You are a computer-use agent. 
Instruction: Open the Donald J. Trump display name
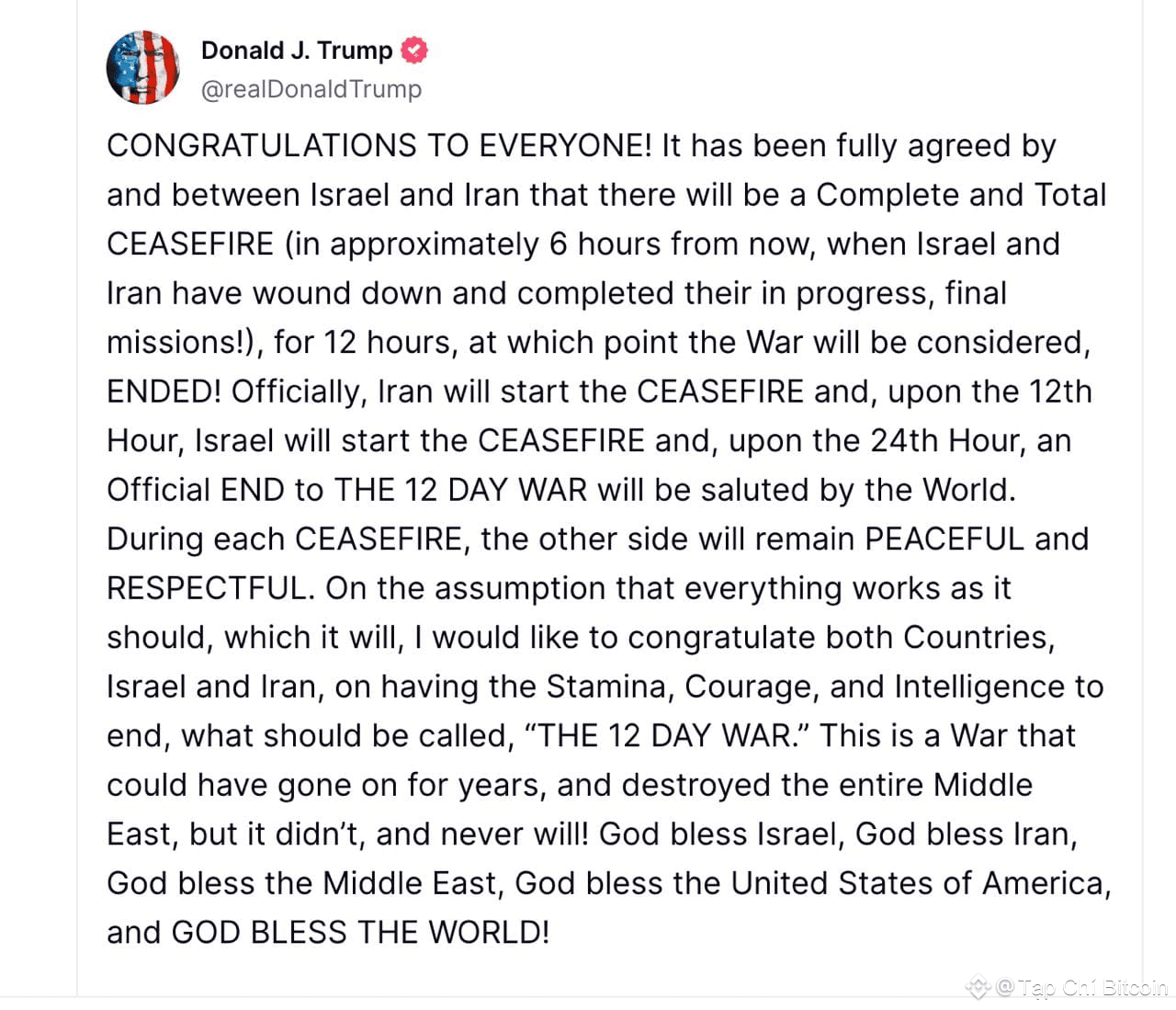(297, 50)
